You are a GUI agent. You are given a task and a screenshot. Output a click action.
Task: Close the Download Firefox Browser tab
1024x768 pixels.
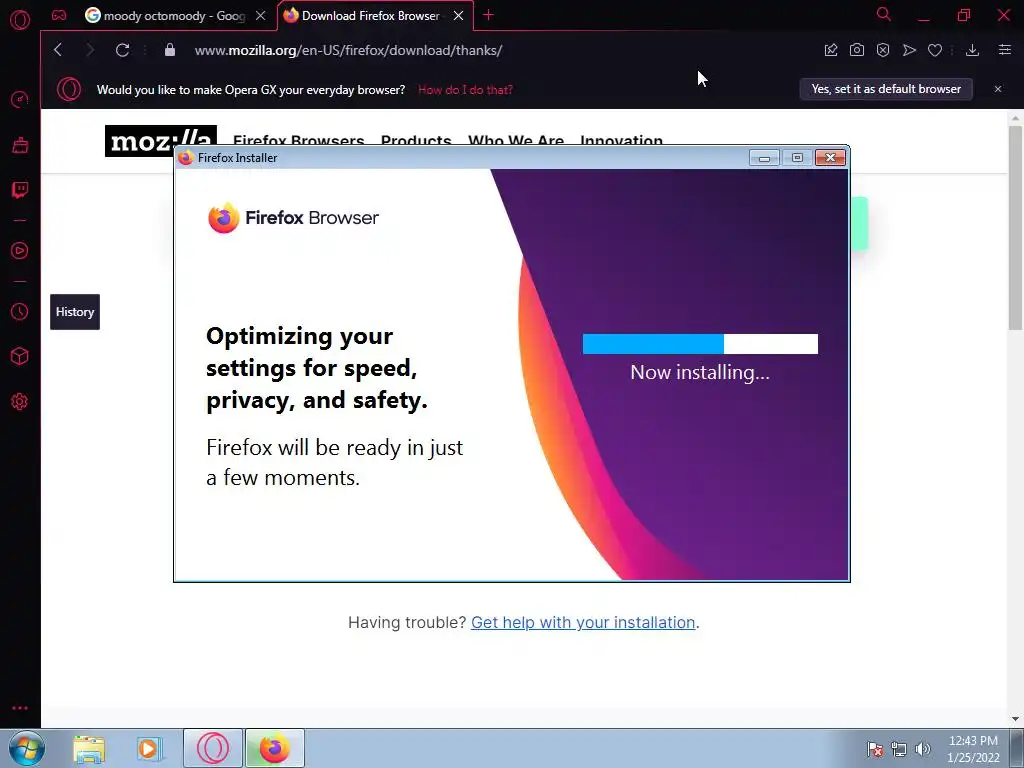[458, 16]
